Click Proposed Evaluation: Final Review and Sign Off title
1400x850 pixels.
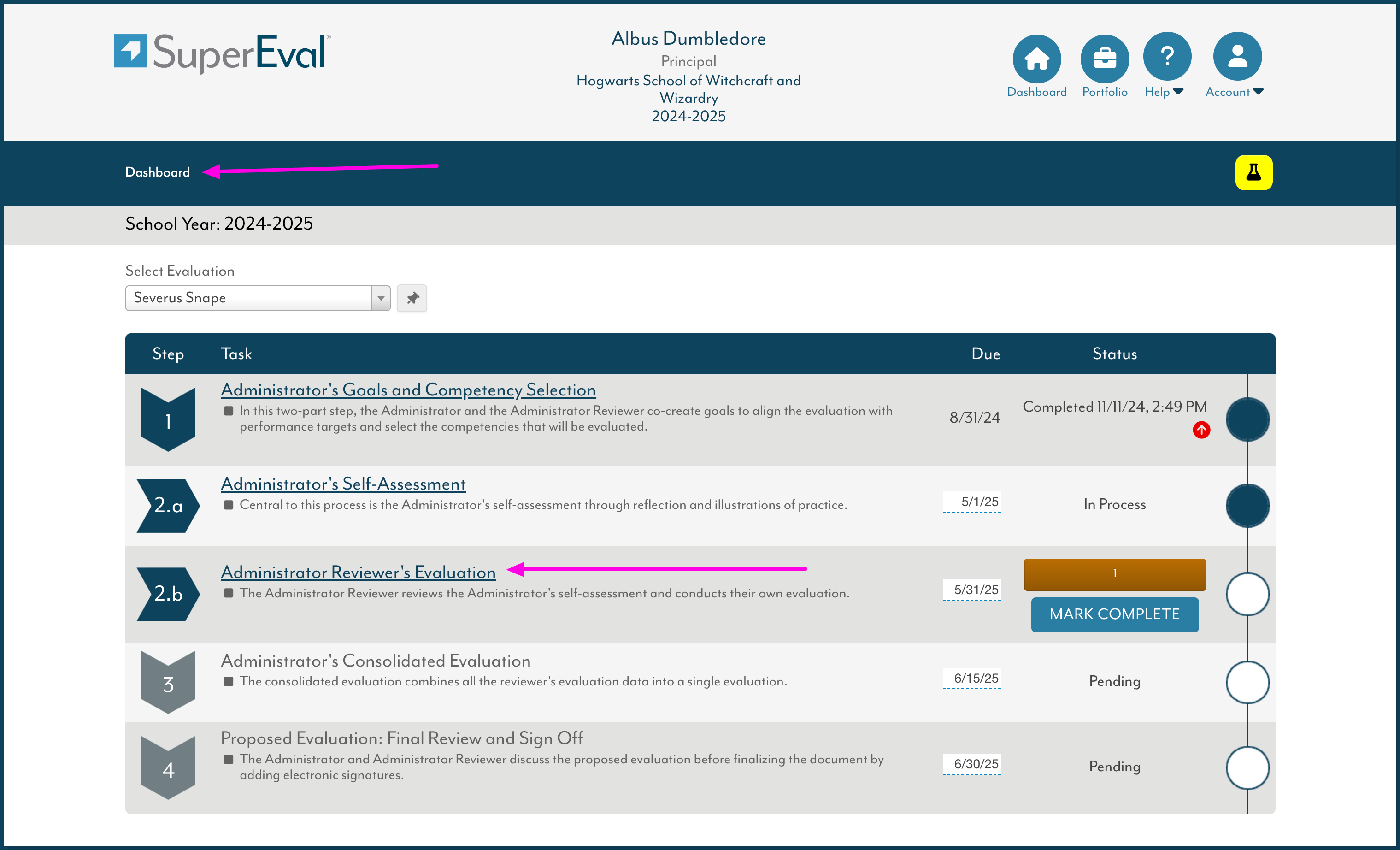point(402,738)
